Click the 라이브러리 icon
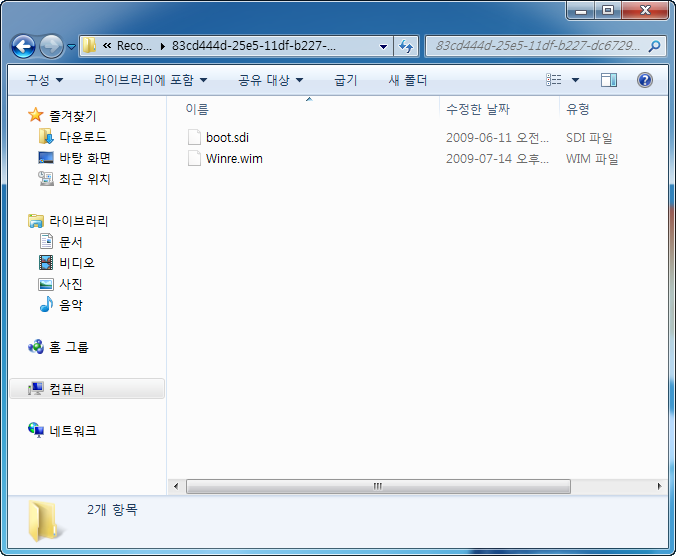 coord(36,221)
